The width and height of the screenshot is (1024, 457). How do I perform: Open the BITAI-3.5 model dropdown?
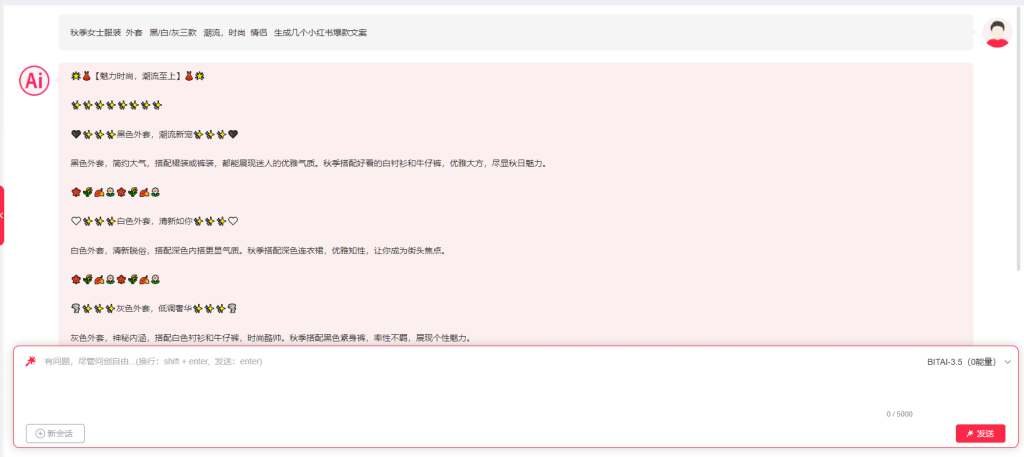point(960,362)
